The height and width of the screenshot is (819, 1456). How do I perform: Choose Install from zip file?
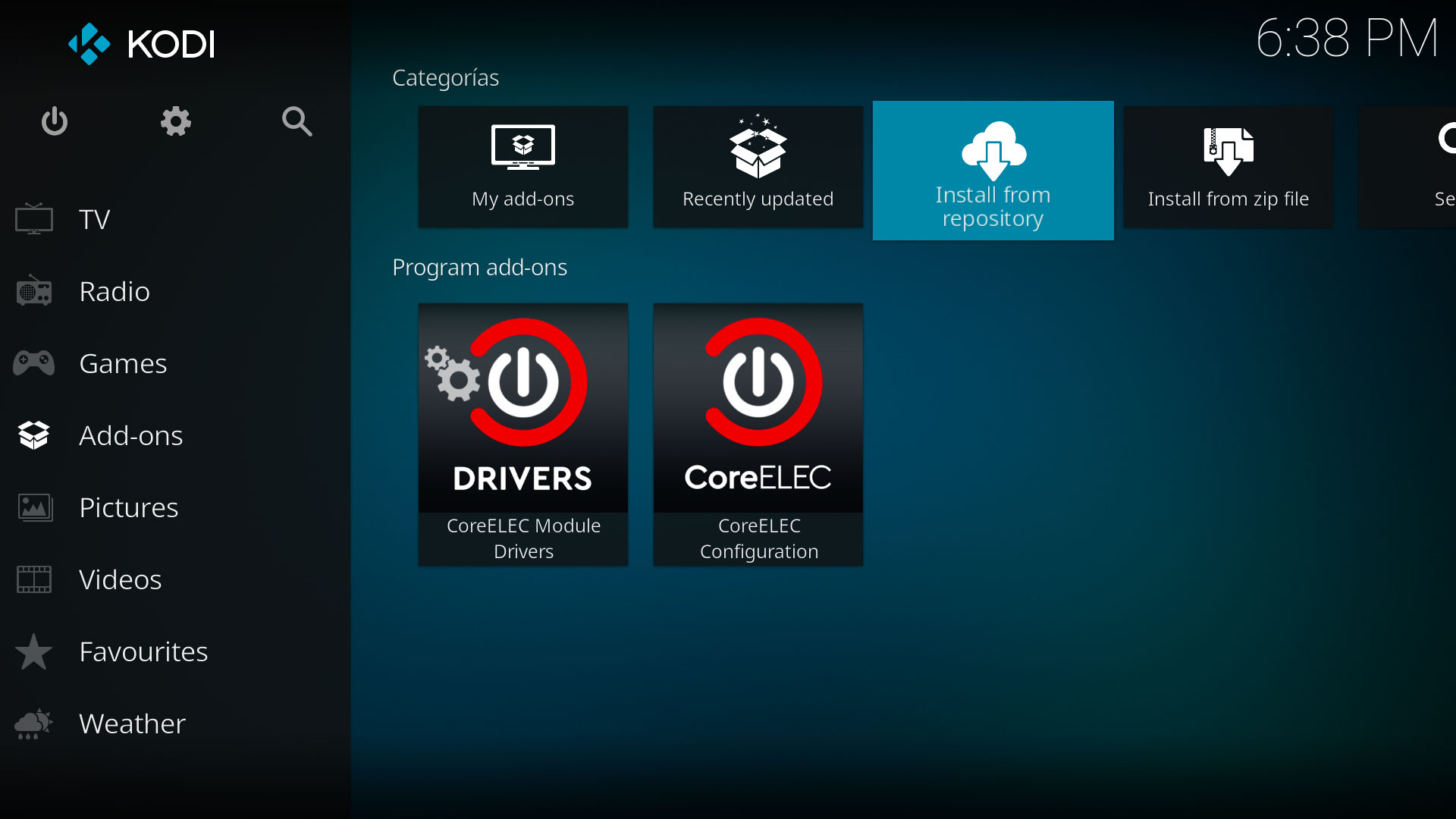(1228, 167)
